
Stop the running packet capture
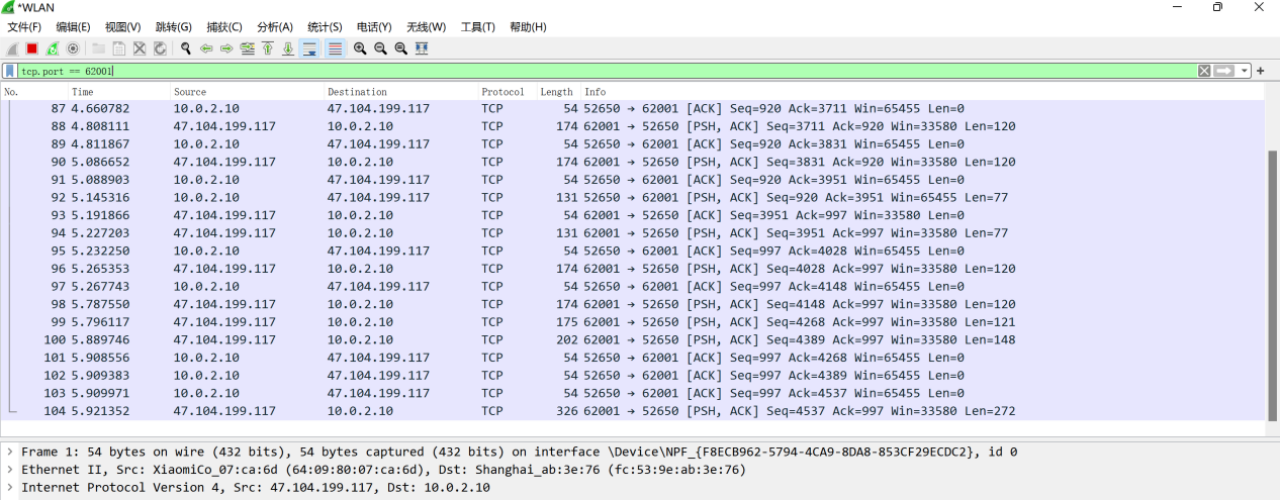[x=32, y=48]
